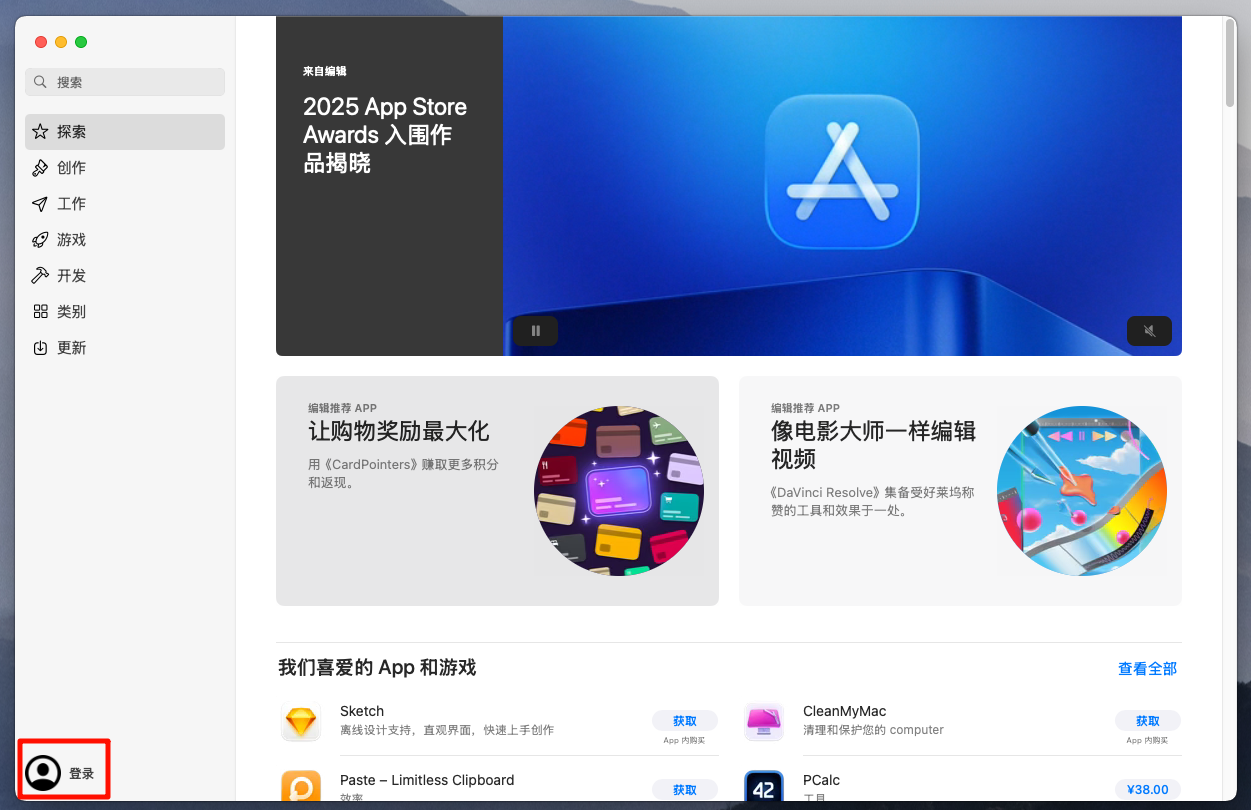The height and width of the screenshot is (810, 1251).
Task: Click the rocket icon next to 游戏
Action: [40, 240]
